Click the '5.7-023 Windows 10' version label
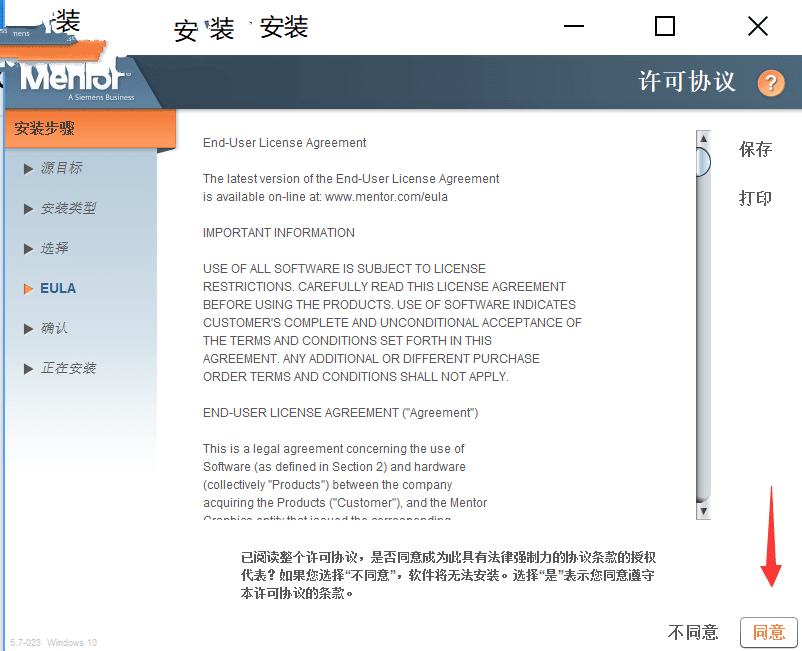The height and width of the screenshot is (651, 802). (x=53, y=642)
